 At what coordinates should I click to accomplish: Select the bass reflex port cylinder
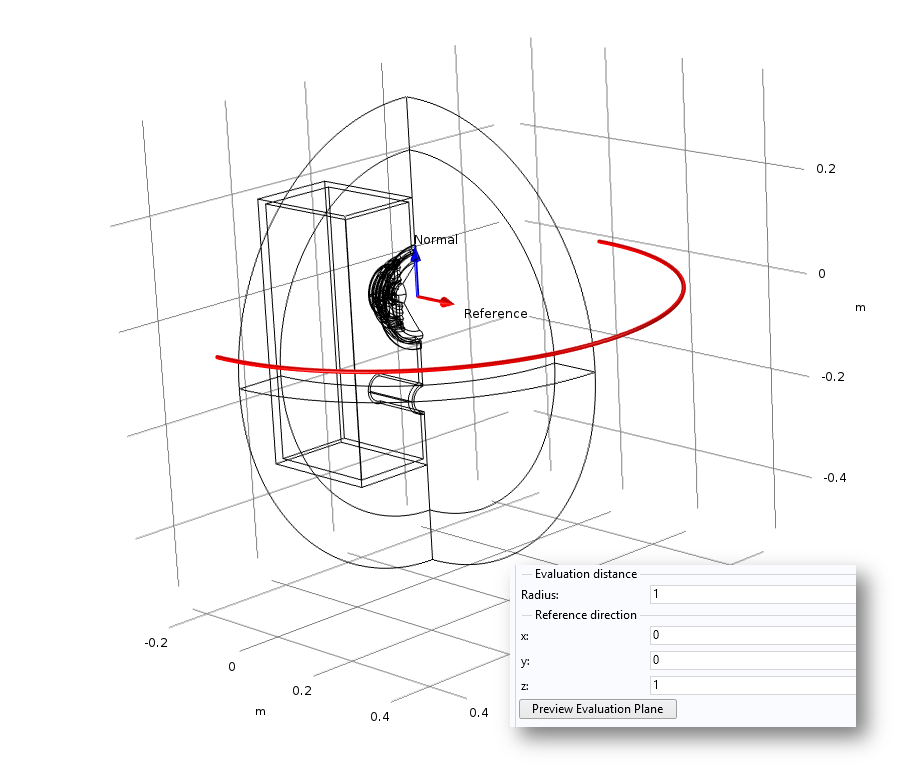pyautogui.click(x=393, y=392)
